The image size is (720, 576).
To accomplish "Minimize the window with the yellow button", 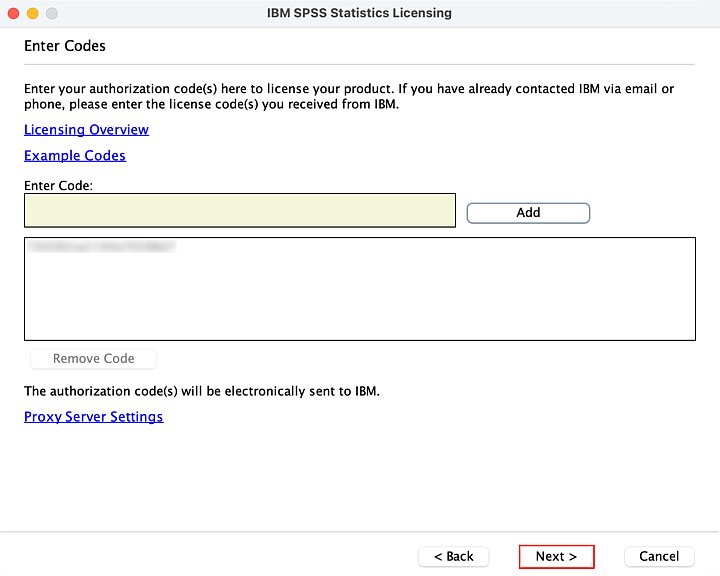I will point(33,13).
